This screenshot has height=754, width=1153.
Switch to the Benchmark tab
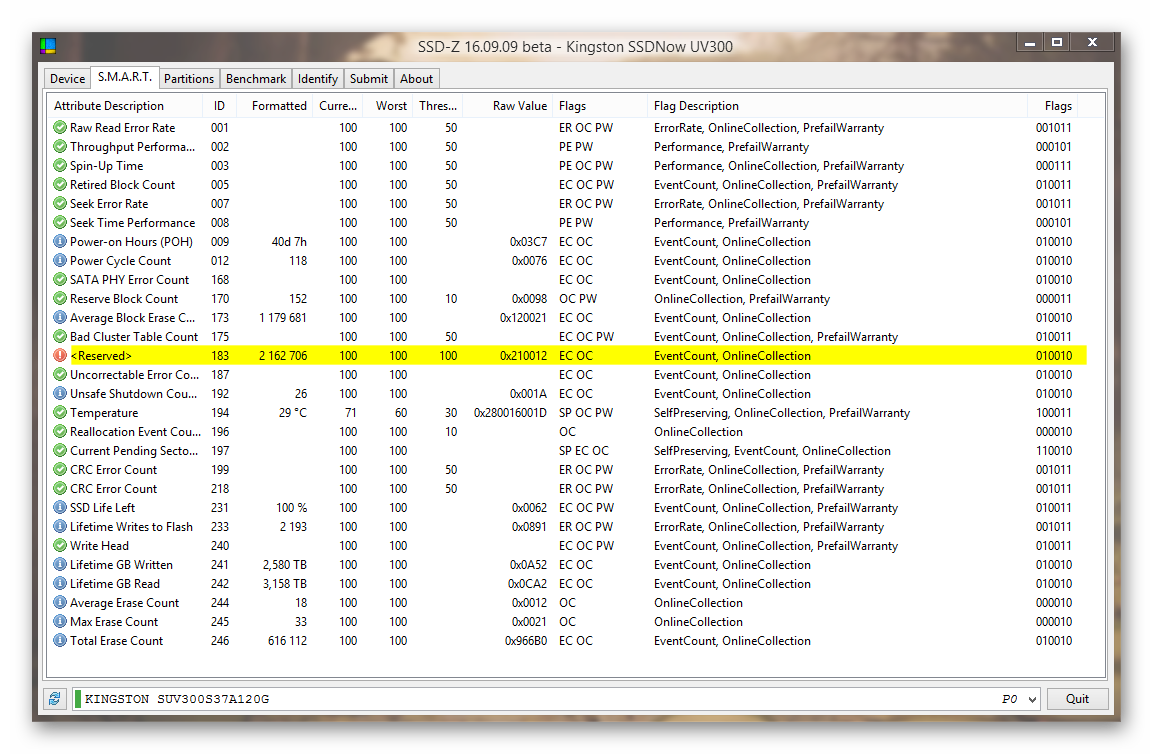click(x=256, y=79)
